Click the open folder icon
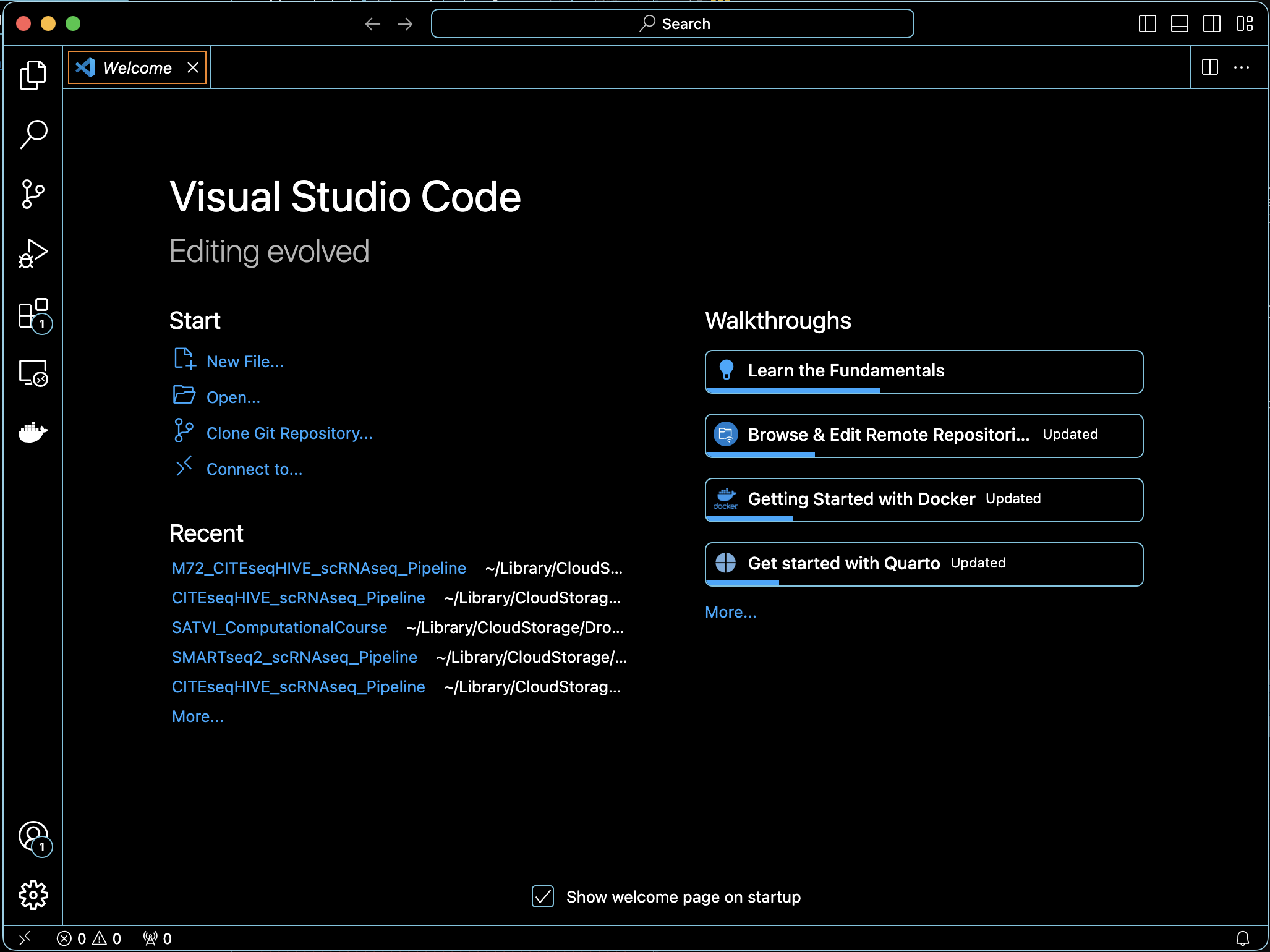 tap(184, 394)
